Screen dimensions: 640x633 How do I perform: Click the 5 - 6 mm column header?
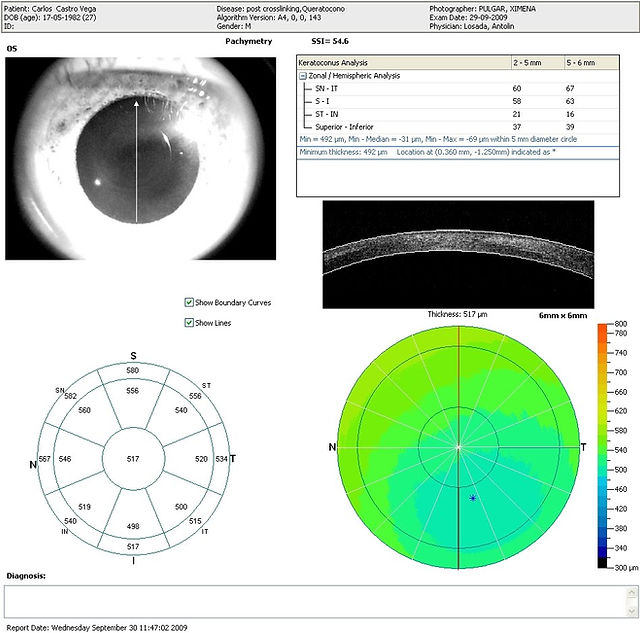click(x=591, y=63)
